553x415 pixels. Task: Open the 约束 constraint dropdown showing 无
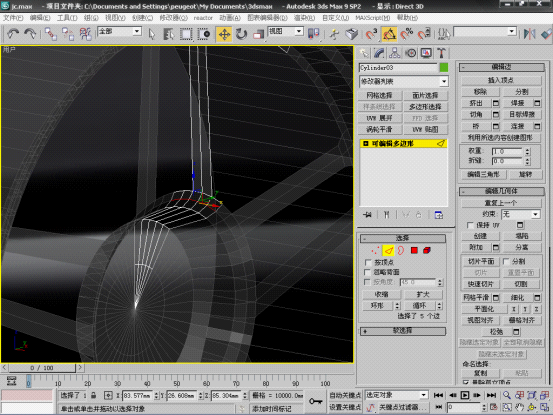click(521, 214)
